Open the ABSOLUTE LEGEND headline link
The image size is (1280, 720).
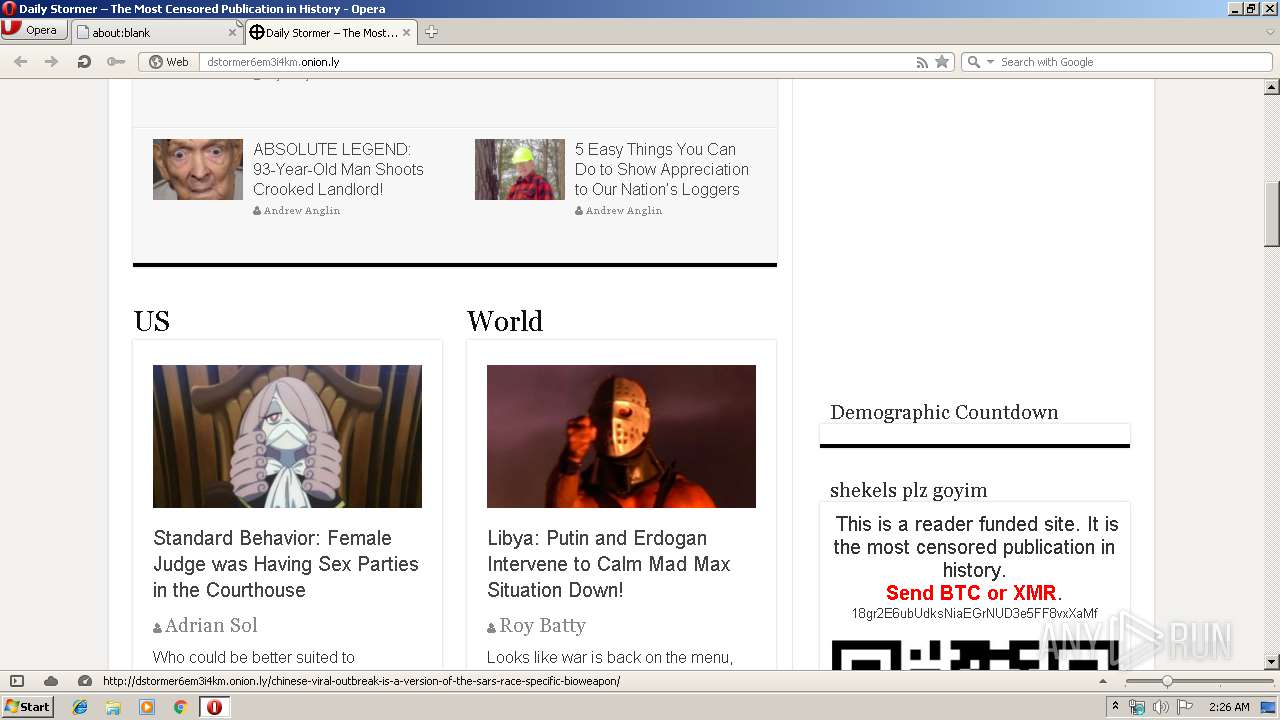(338, 169)
